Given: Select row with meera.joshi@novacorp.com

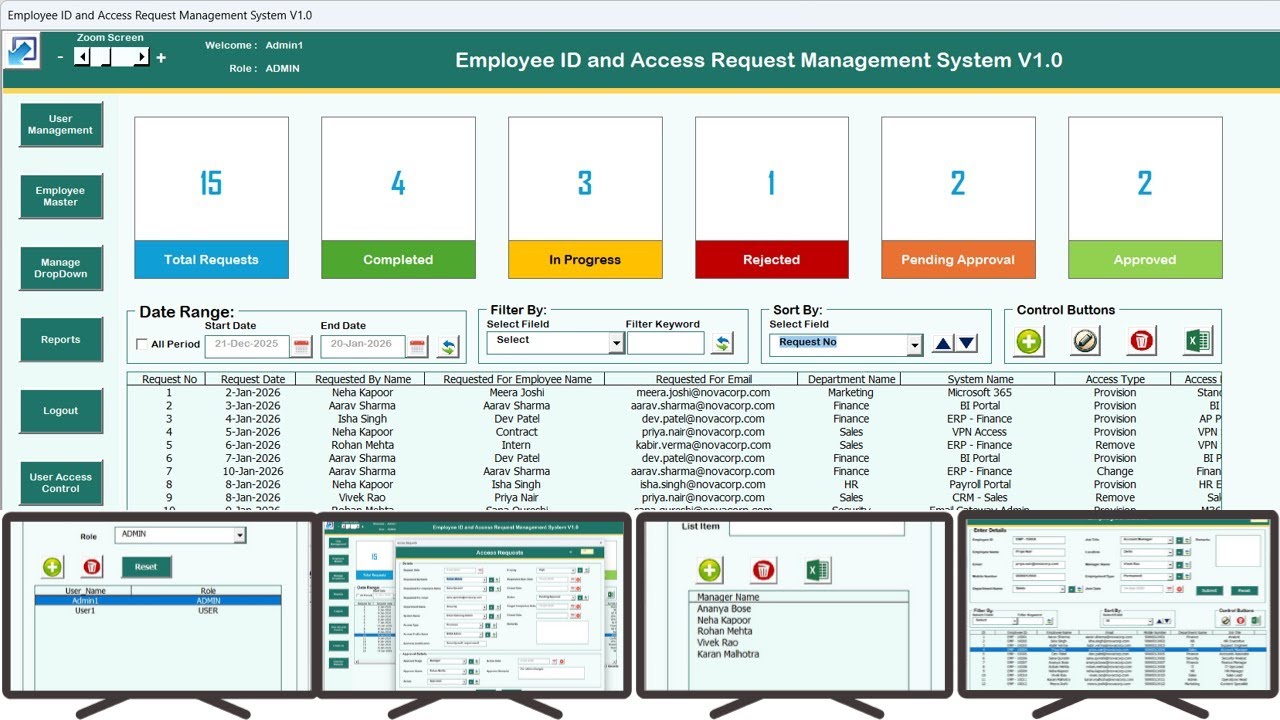Looking at the screenshot, I should [x=675, y=393].
